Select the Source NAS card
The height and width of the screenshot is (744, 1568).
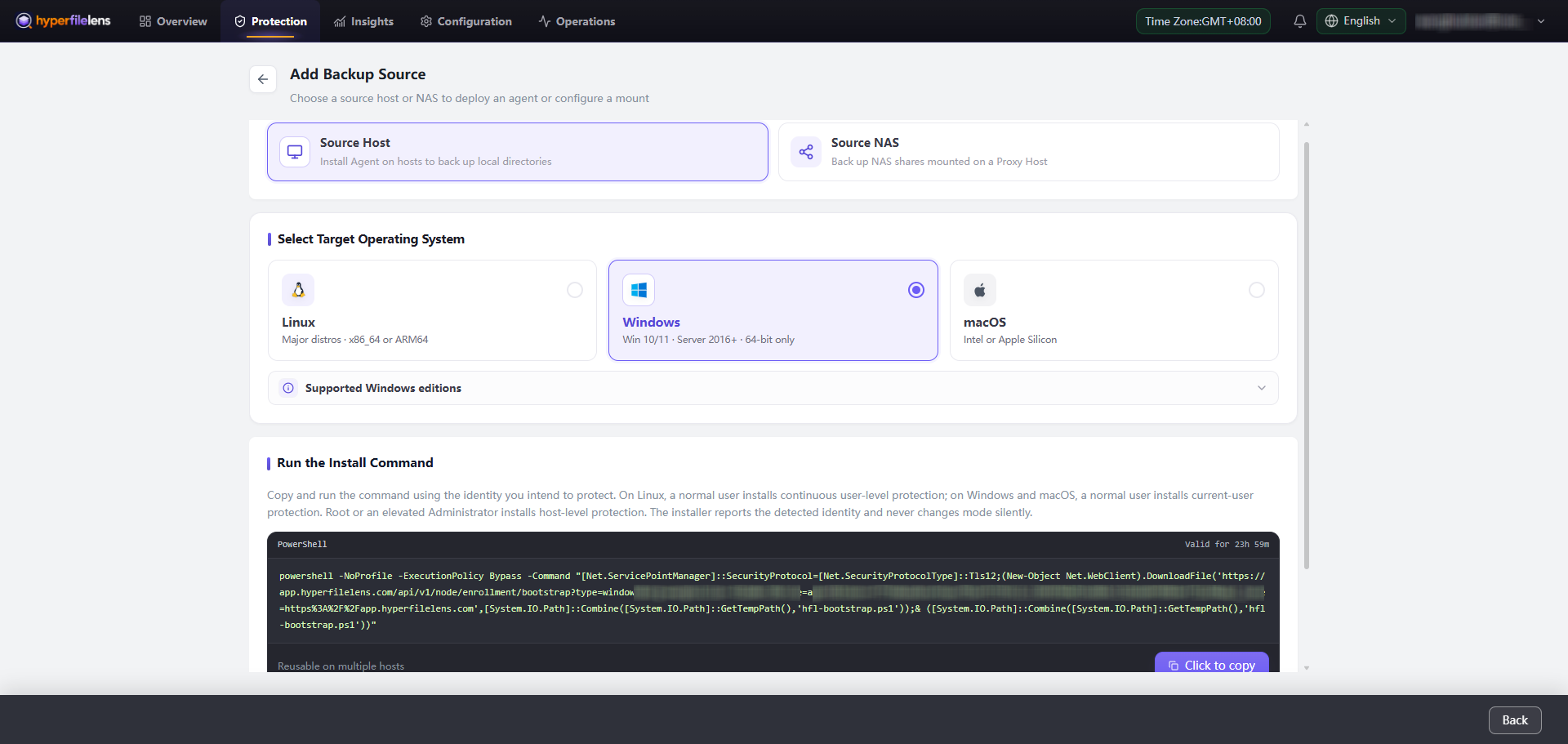pos(1028,152)
